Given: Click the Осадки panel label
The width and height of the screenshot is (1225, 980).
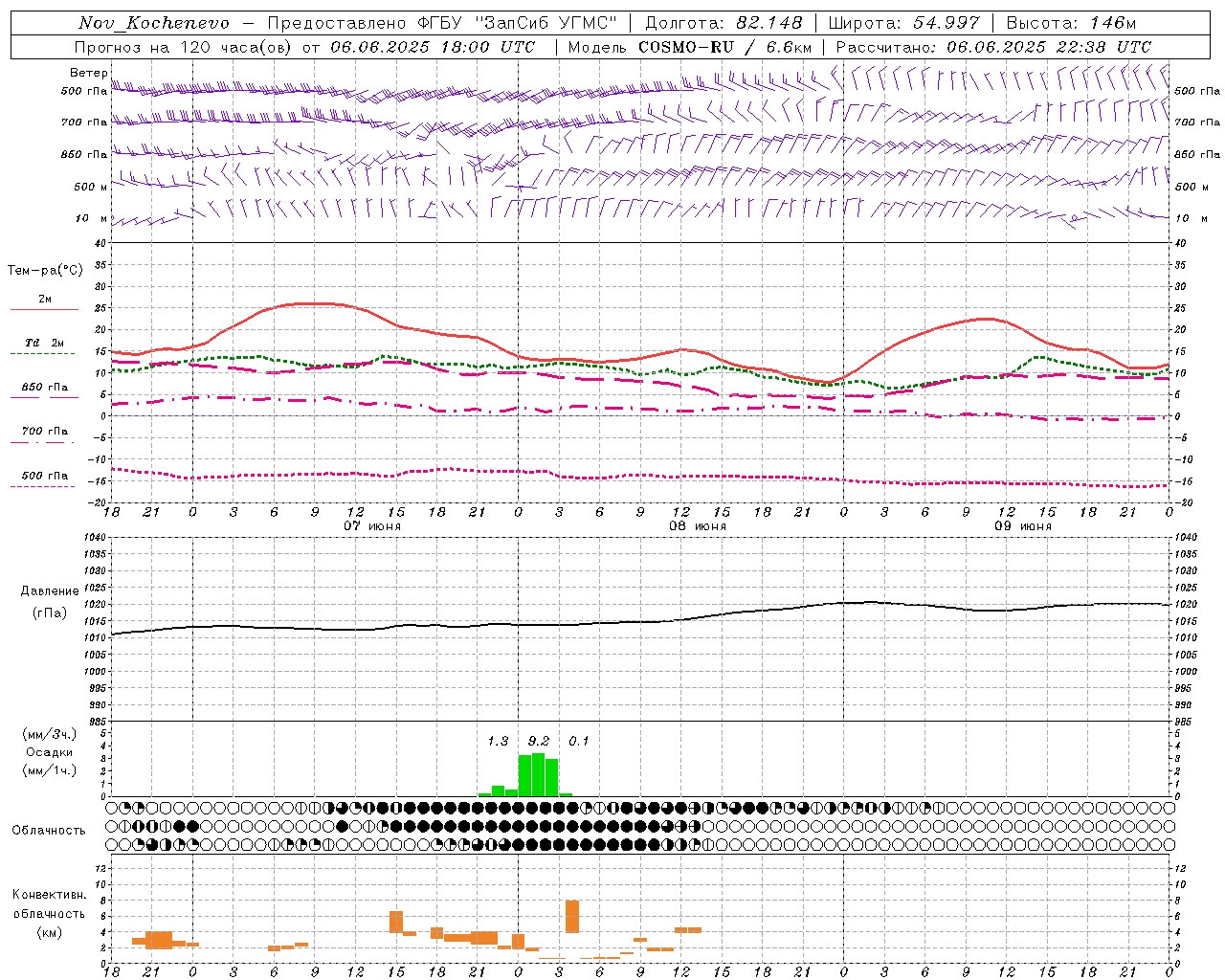Looking at the screenshot, I should pos(50,752).
